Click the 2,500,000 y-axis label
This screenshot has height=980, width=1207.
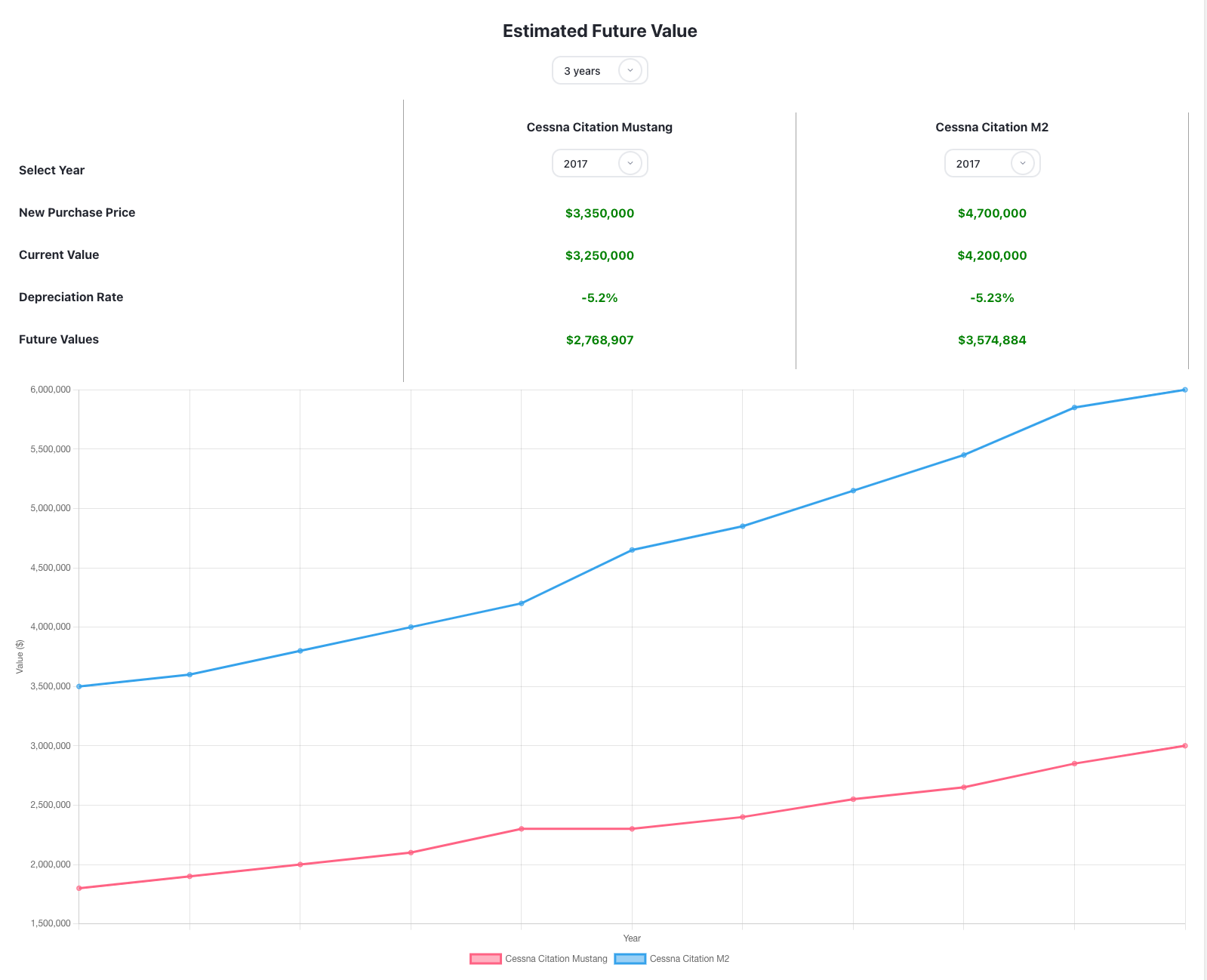(x=51, y=805)
